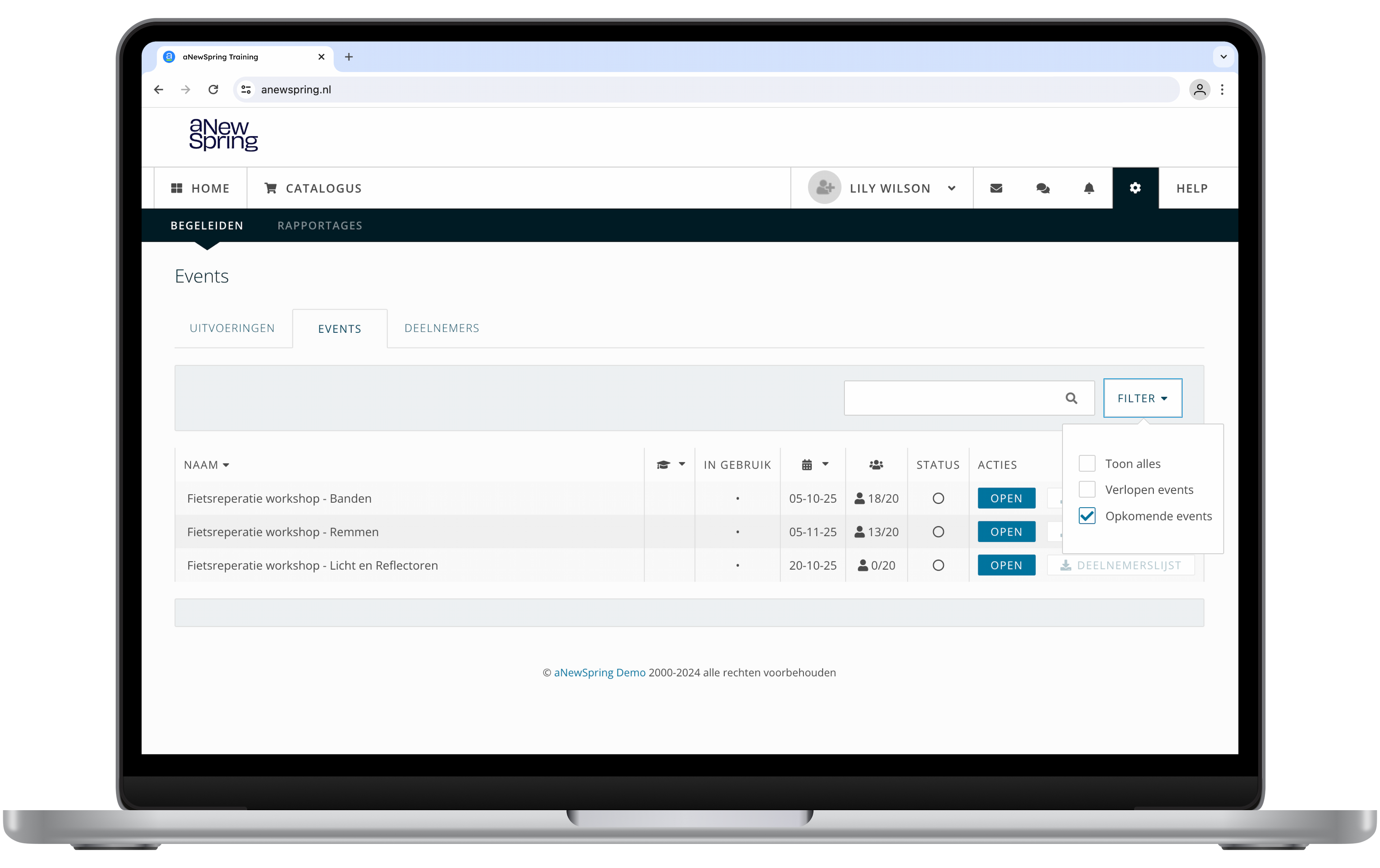The height and width of the screenshot is (868, 1380).
Task: Toggle status circle for Licht en Reflectoren
Action: [x=938, y=565]
